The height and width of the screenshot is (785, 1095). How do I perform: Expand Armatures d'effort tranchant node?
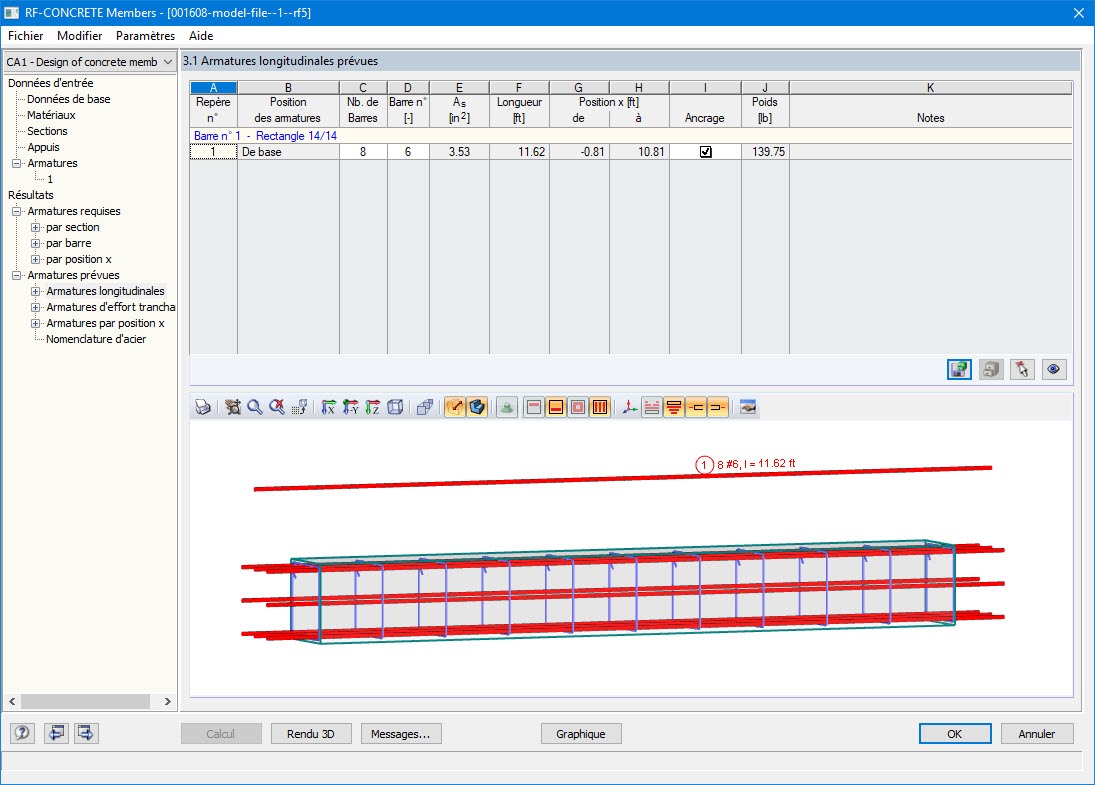pyautogui.click(x=36, y=307)
